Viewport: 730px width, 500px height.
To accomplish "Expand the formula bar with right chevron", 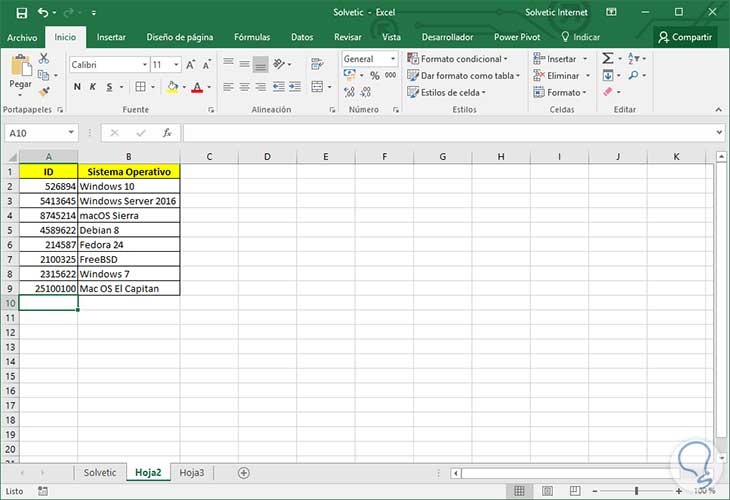I will coord(720,133).
